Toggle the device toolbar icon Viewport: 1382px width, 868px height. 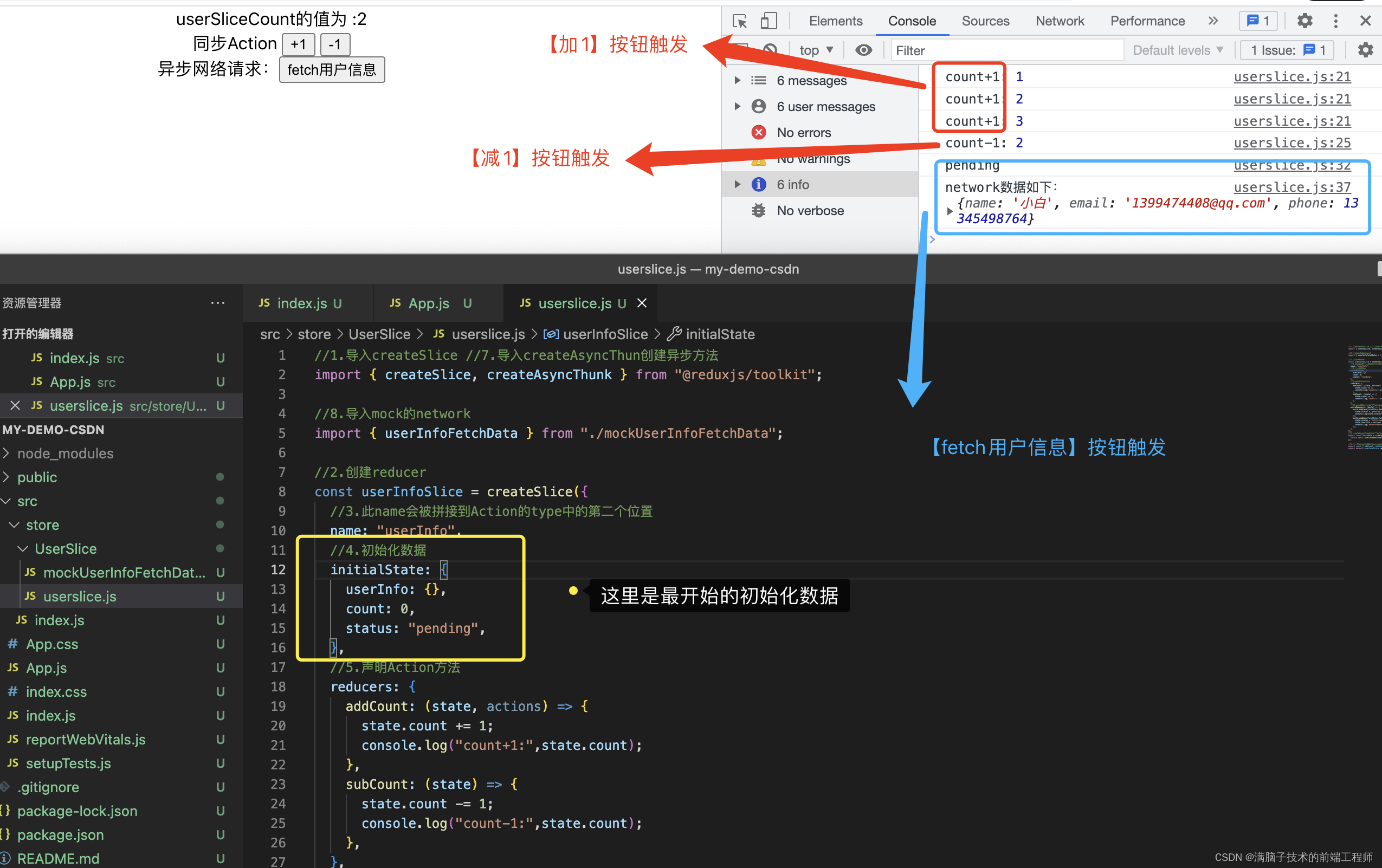point(768,21)
